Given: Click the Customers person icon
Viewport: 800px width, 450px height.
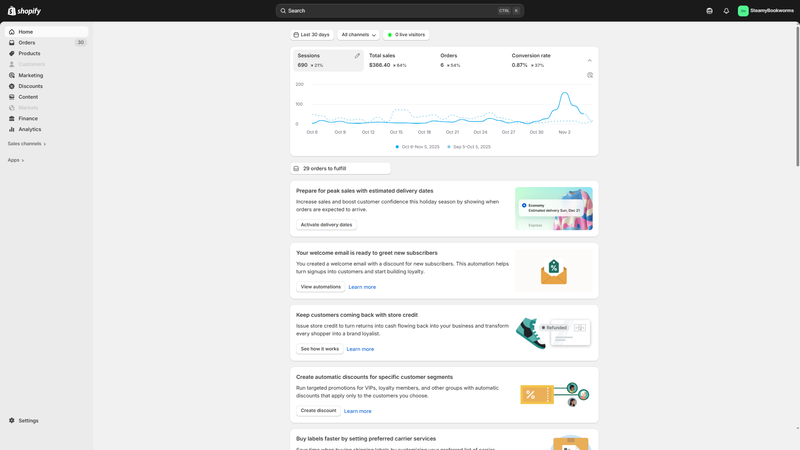Looking at the screenshot, I should [x=12, y=64].
